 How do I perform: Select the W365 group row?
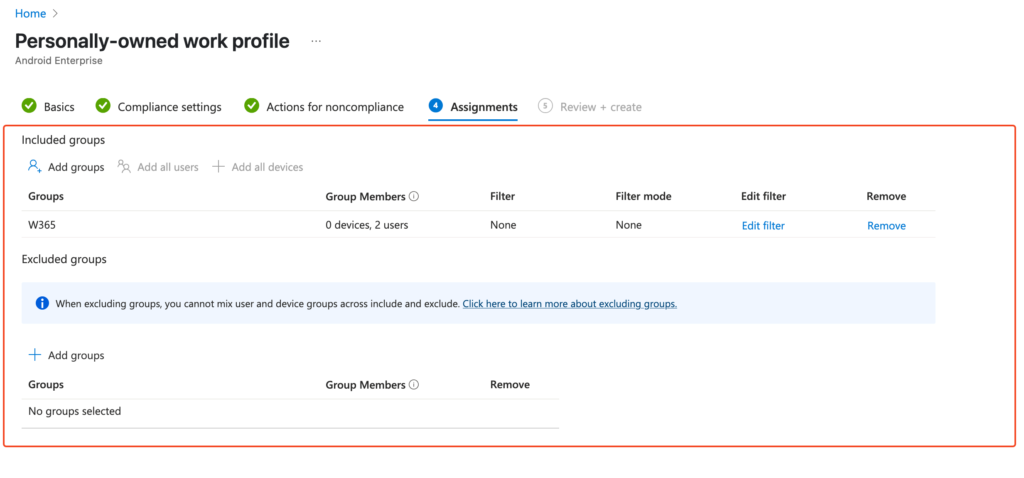[x=478, y=225]
